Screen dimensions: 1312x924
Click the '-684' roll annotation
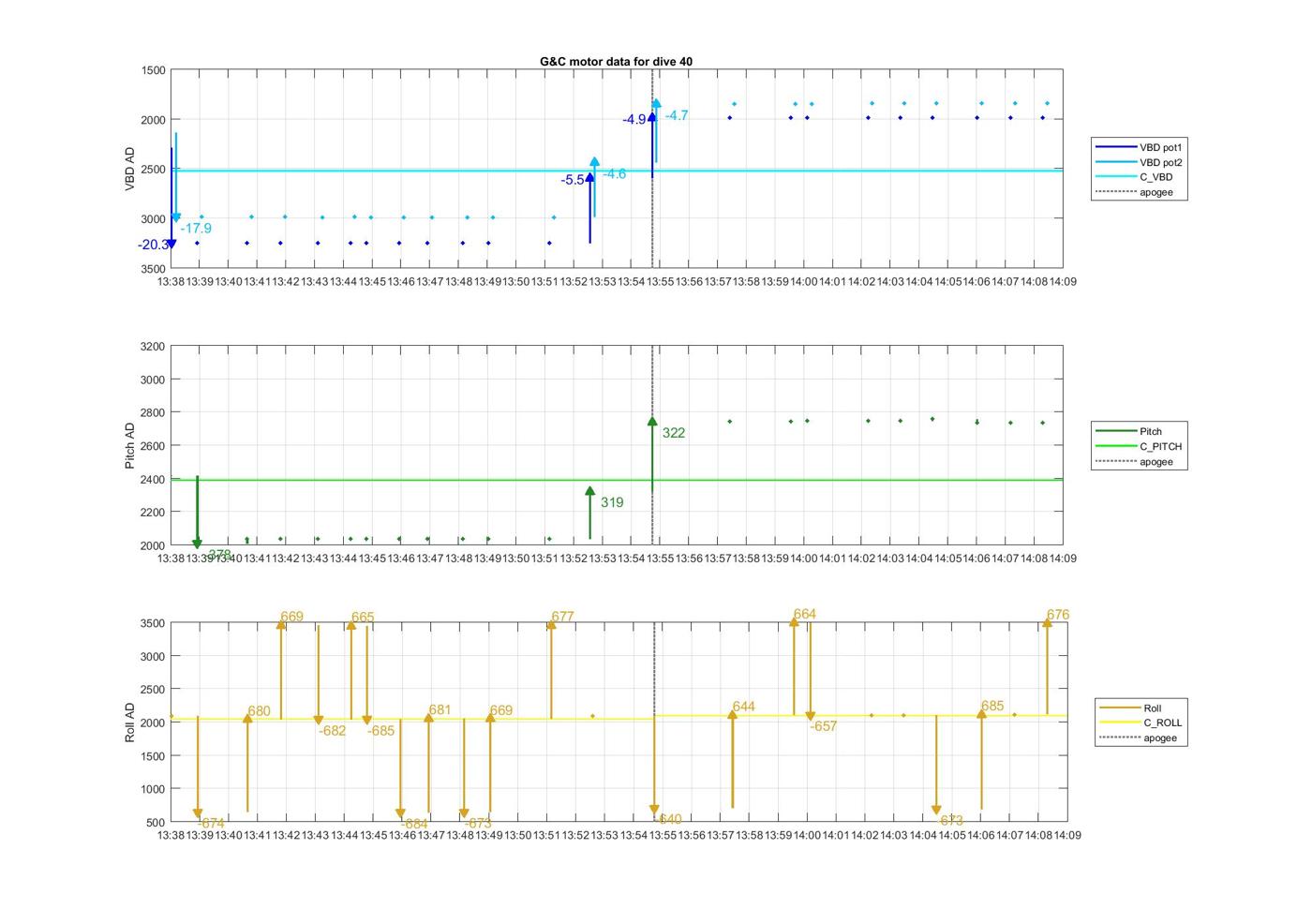pyautogui.click(x=414, y=825)
